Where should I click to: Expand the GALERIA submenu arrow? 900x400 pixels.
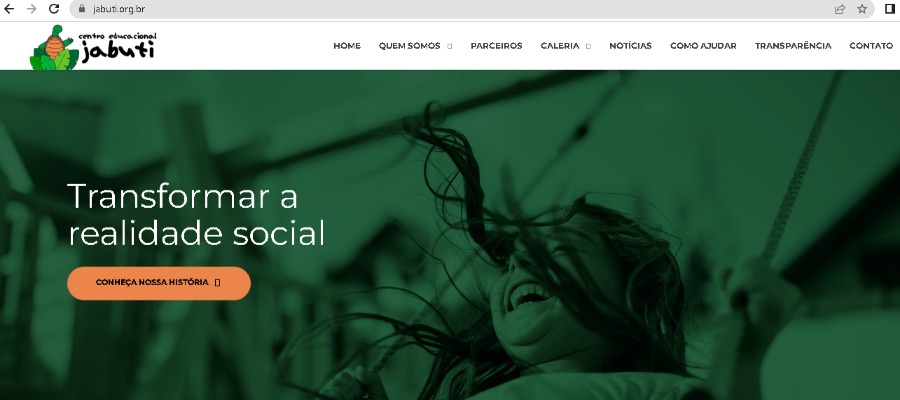pyautogui.click(x=588, y=46)
